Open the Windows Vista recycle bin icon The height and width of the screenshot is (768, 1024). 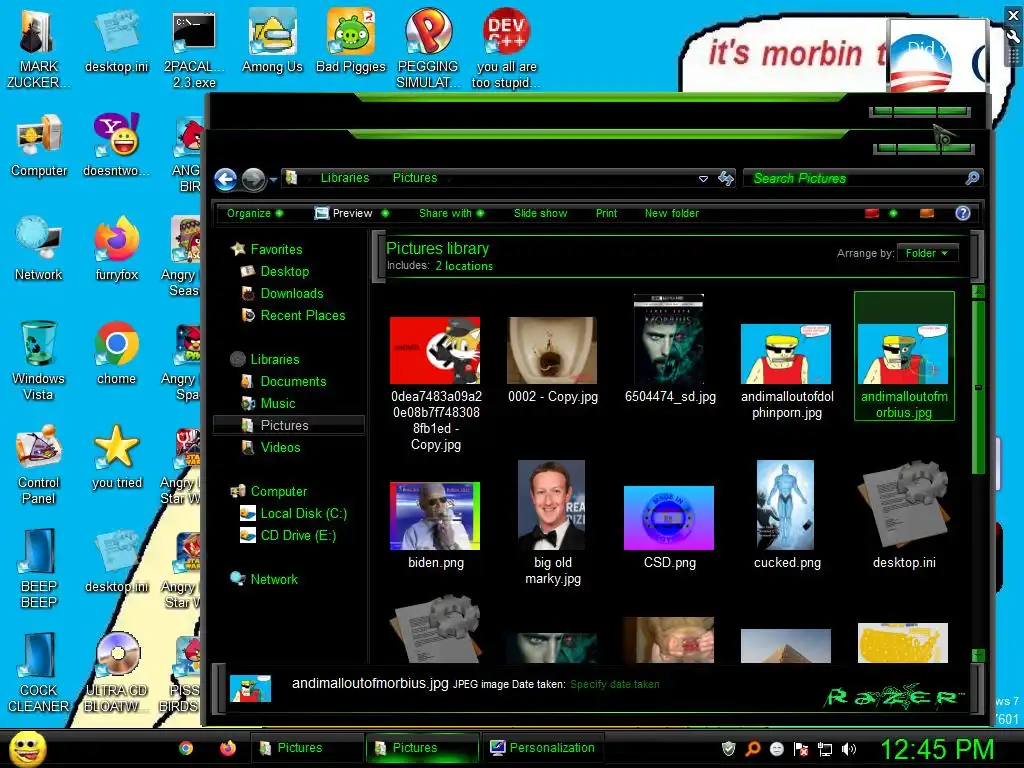point(39,360)
